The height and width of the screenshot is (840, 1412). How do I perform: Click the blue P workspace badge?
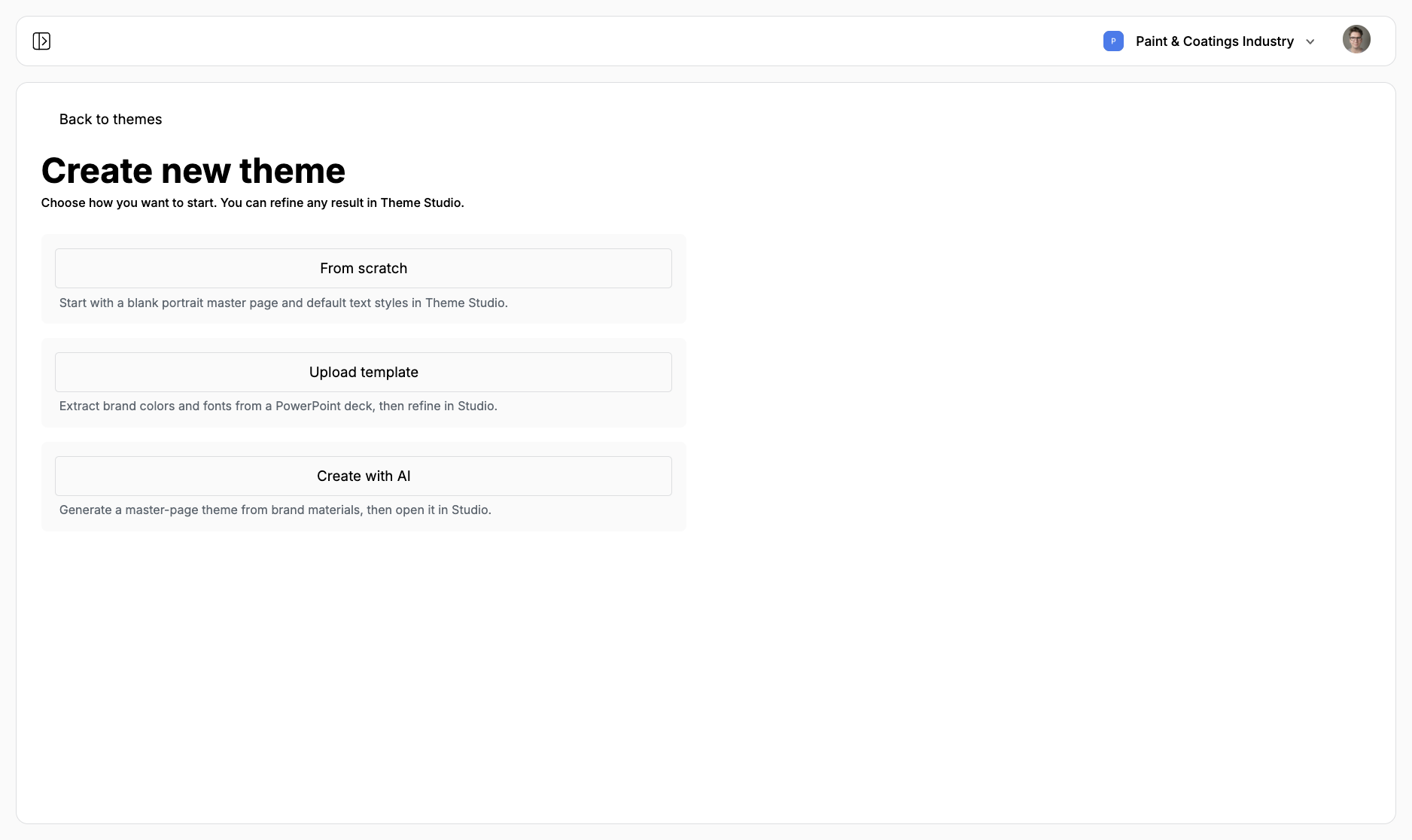1113,41
